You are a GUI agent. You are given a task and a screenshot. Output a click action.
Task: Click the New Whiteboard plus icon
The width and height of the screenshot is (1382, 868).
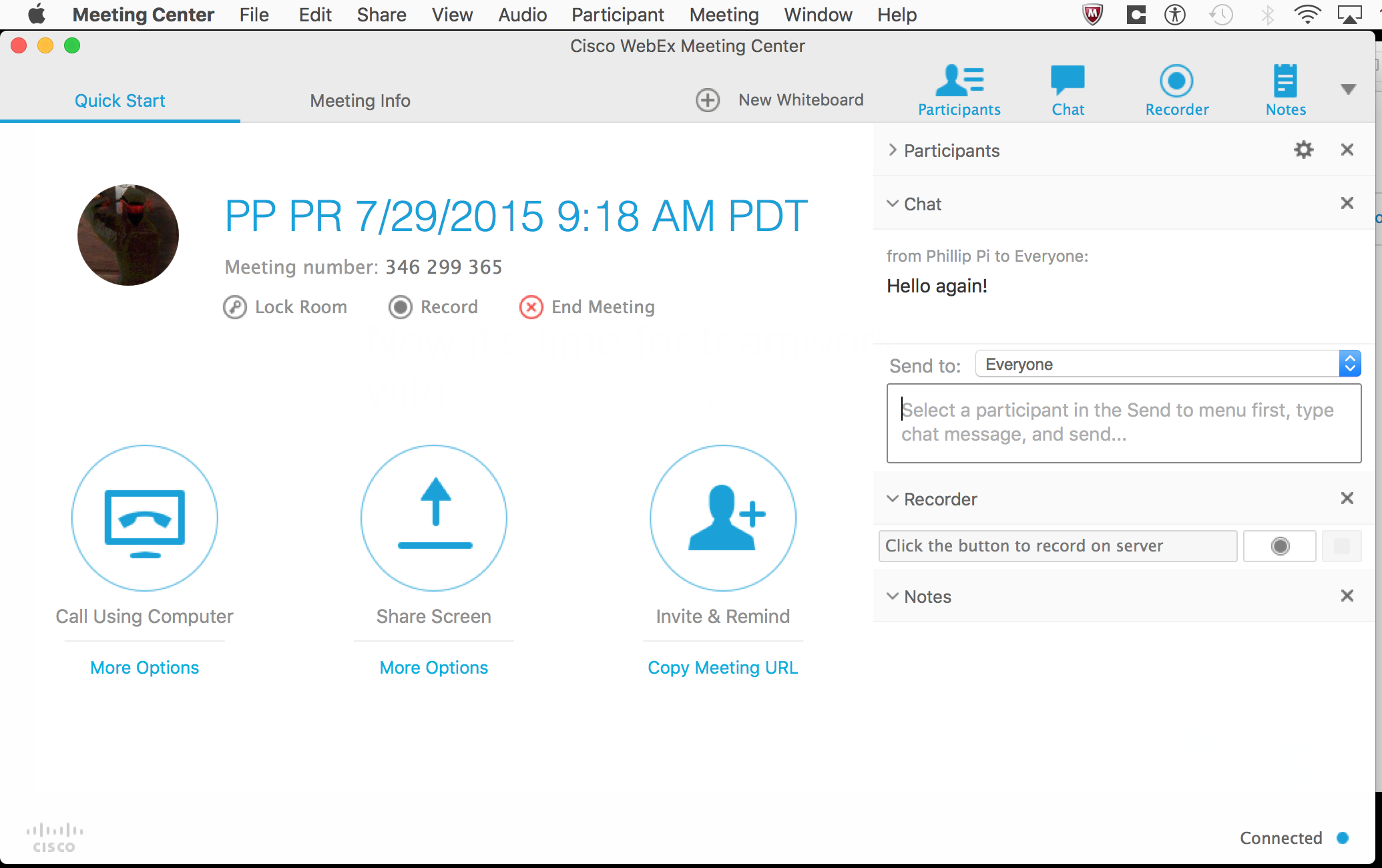coord(708,100)
